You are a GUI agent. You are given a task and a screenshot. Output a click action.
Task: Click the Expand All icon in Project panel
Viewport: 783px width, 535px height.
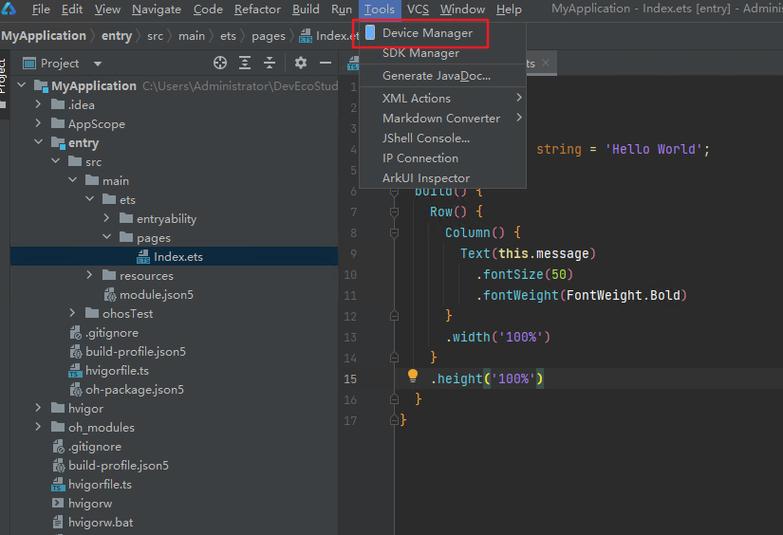click(245, 63)
